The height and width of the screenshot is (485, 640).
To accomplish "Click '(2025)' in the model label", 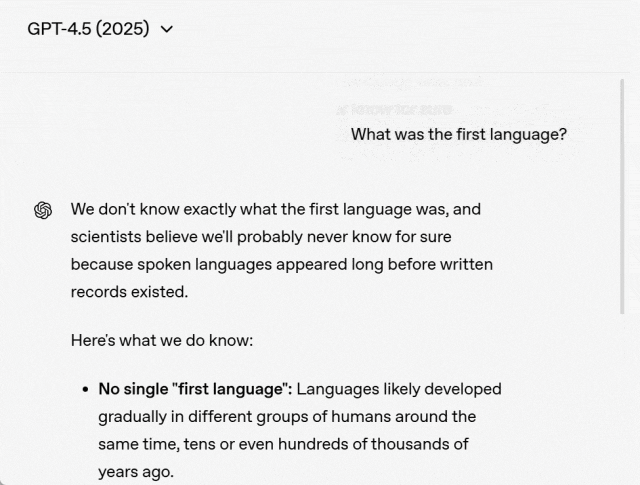I will tap(122, 29).
